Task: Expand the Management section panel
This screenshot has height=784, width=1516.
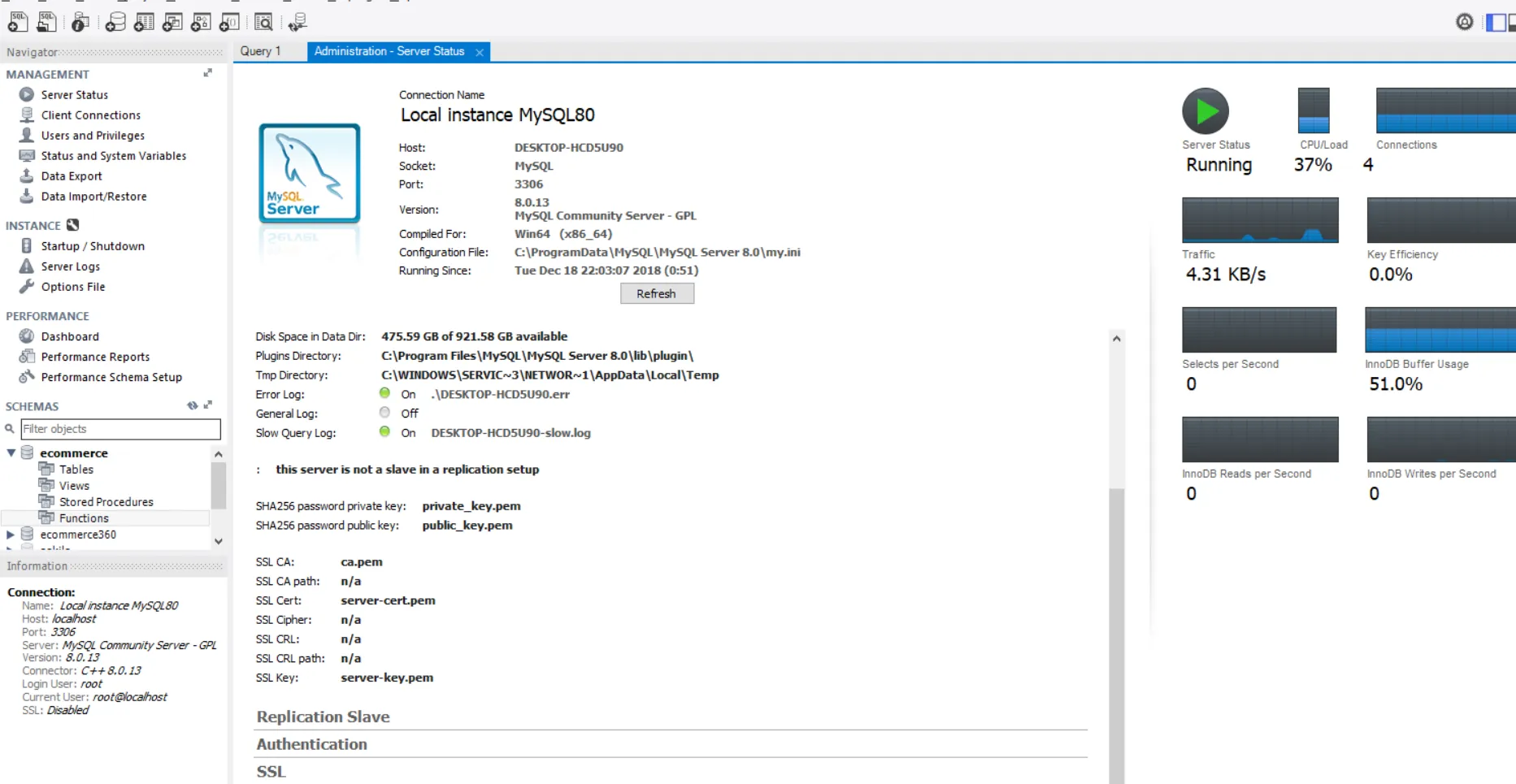Action: pyautogui.click(x=208, y=73)
